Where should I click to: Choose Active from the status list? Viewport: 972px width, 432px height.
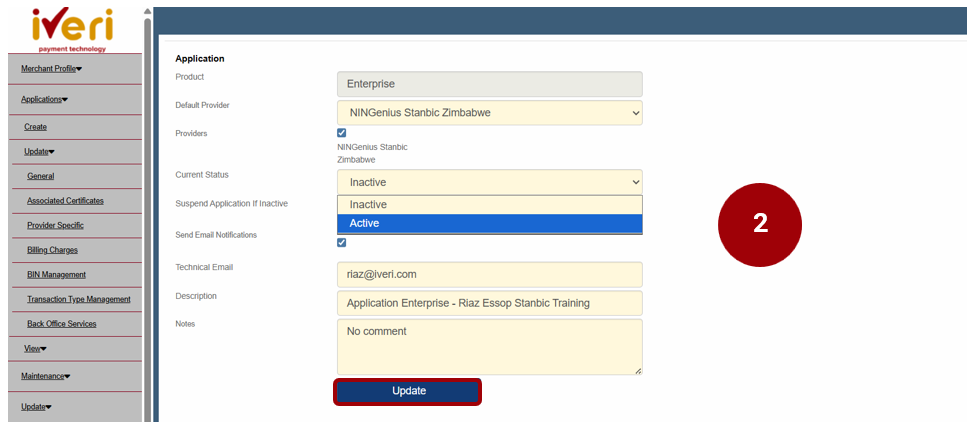(x=490, y=223)
